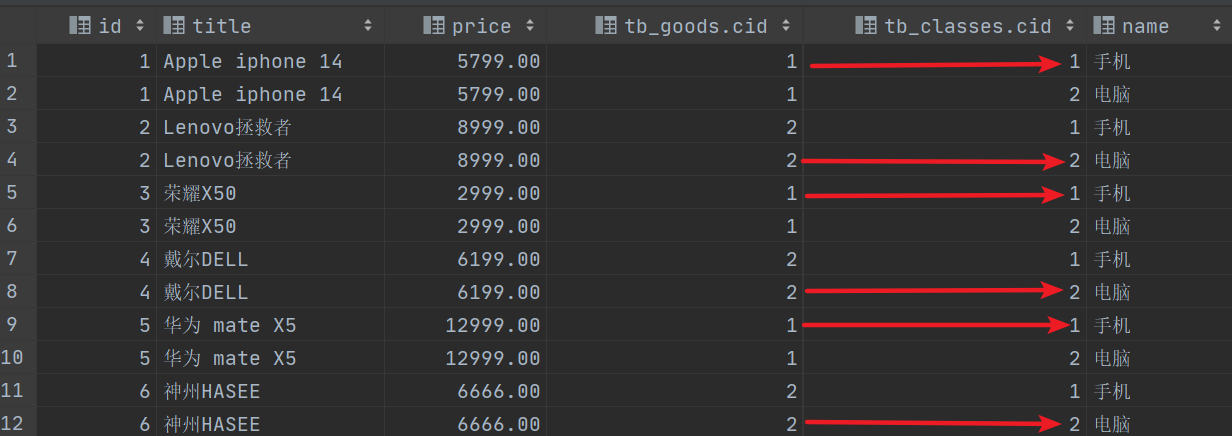Click price 8999.00 in row 3
Screen dimensions: 1232x436
coord(499,127)
